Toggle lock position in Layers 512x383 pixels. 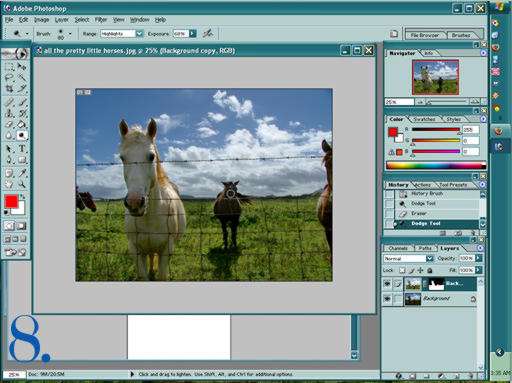pyautogui.click(x=421, y=270)
